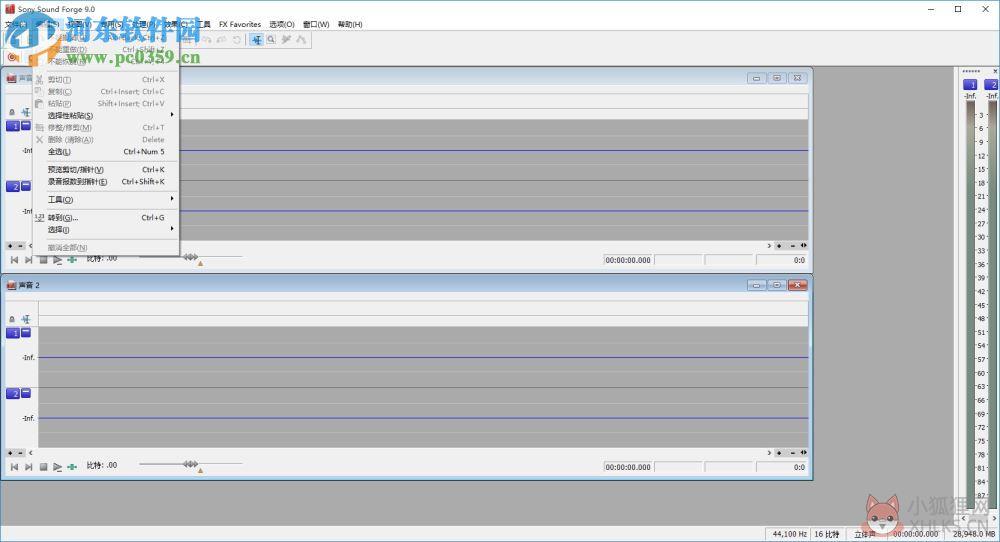The image size is (1000, 542).
Task: Select the Envelope tool at the toolbar end
Action: [x=301, y=40]
